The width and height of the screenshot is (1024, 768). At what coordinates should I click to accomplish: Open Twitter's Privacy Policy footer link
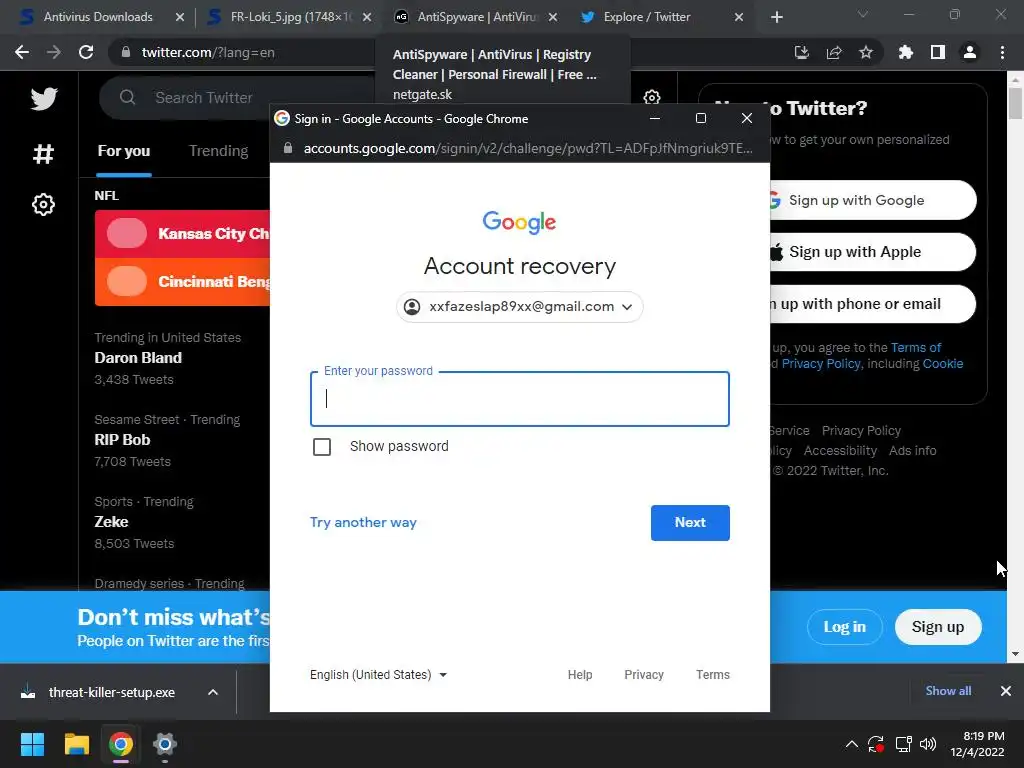tap(861, 431)
